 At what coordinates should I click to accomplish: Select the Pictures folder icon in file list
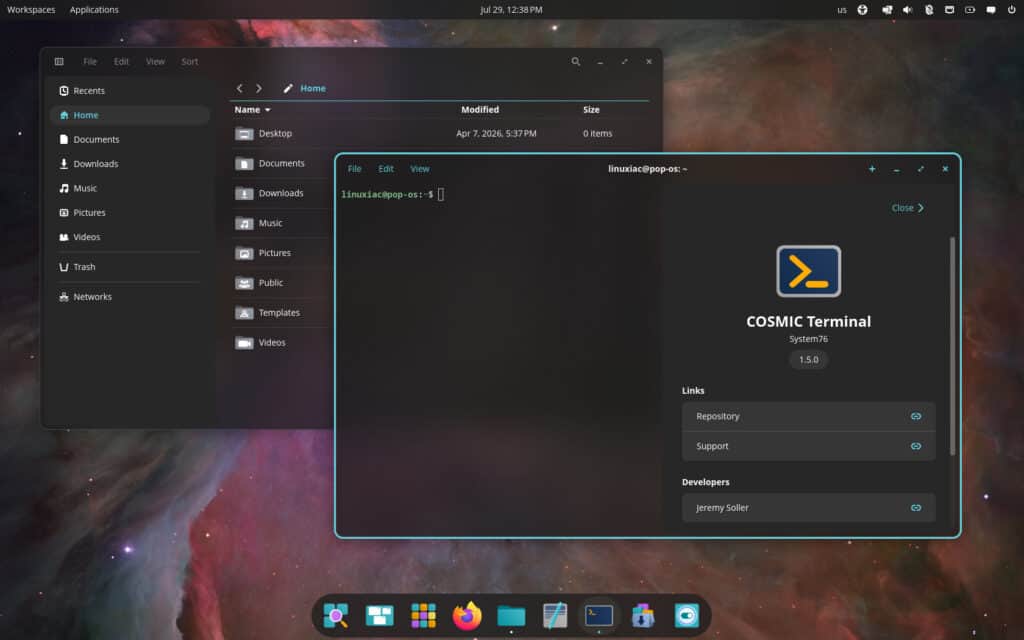[244, 253]
